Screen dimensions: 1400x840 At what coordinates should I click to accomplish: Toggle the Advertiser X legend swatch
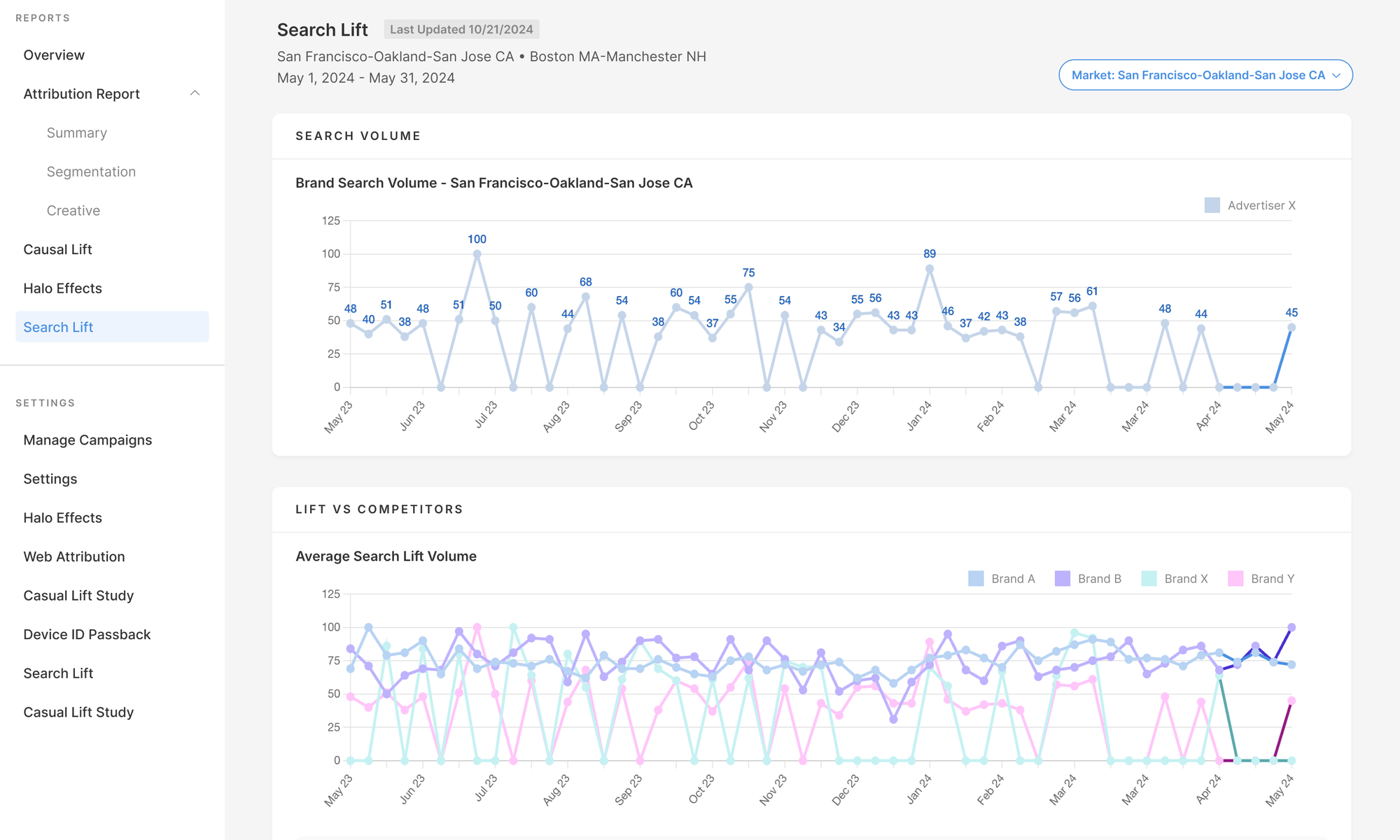point(1212,205)
